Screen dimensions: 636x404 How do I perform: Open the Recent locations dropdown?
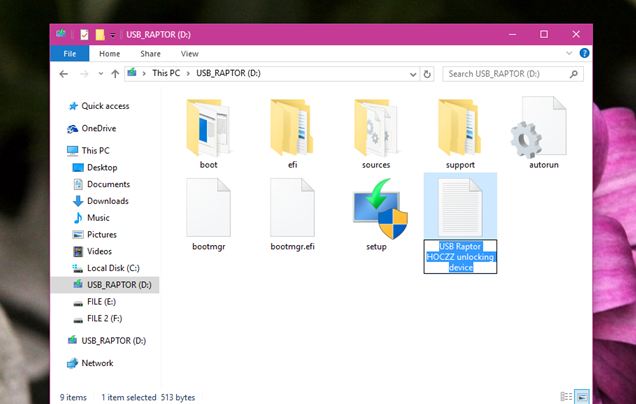click(101, 74)
